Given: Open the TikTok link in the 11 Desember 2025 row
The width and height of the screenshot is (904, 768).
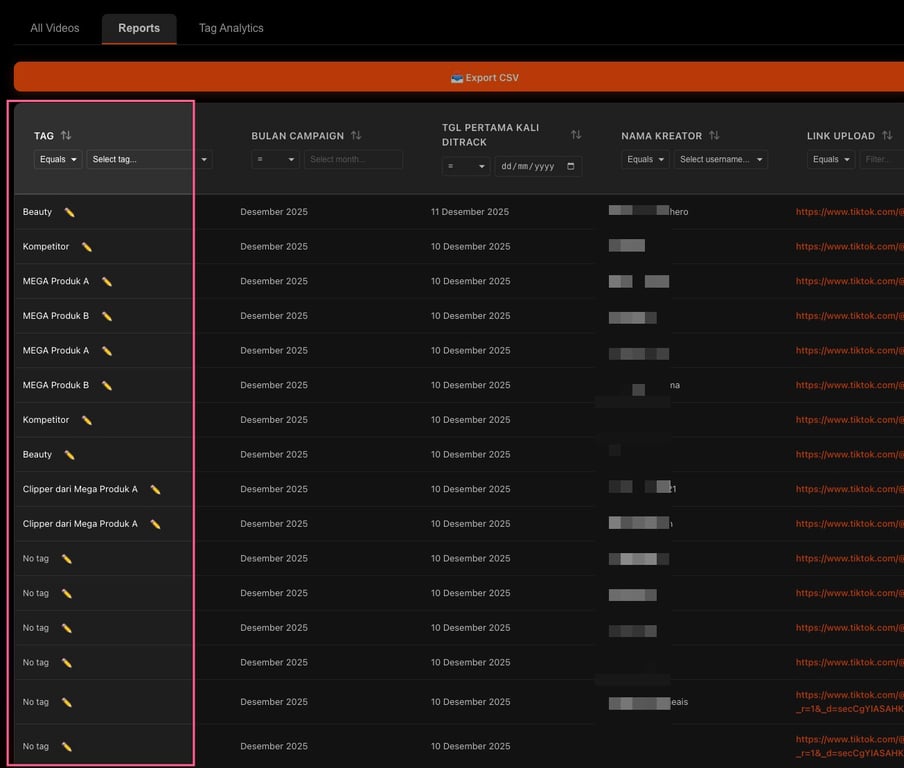Looking at the screenshot, I should (x=849, y=212).
